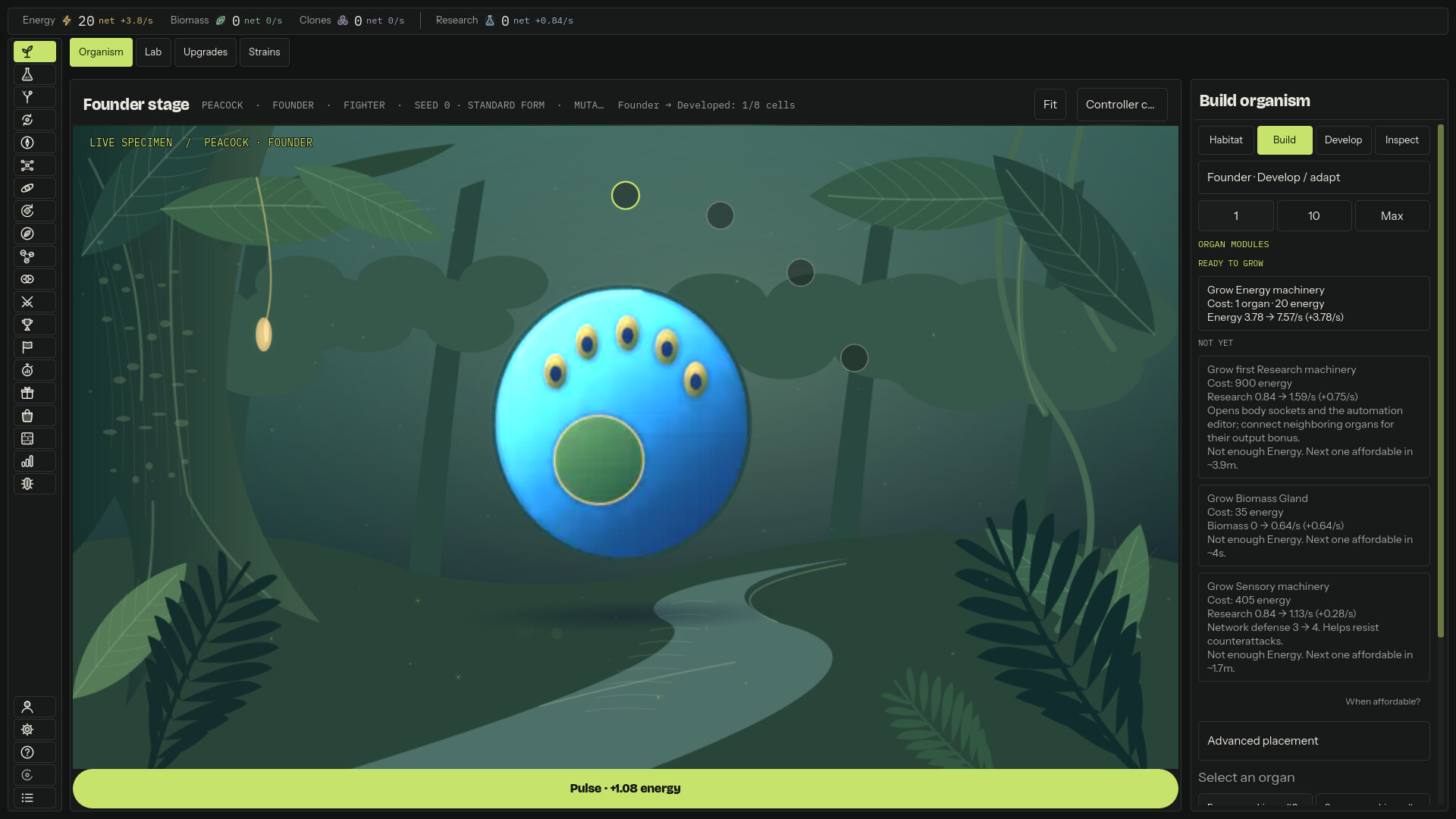This screenshot has width=1456, height=819.
Task: Open the Develop panel tab
Action: [x=1343, y=140]
